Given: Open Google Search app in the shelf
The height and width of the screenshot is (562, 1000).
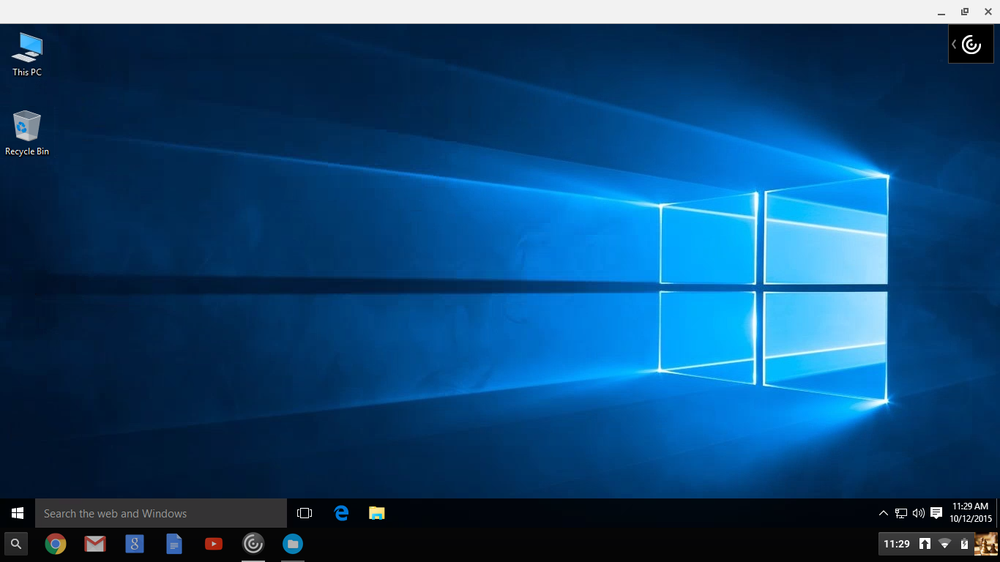Looking at the screenshot, I should click(135, 544).
